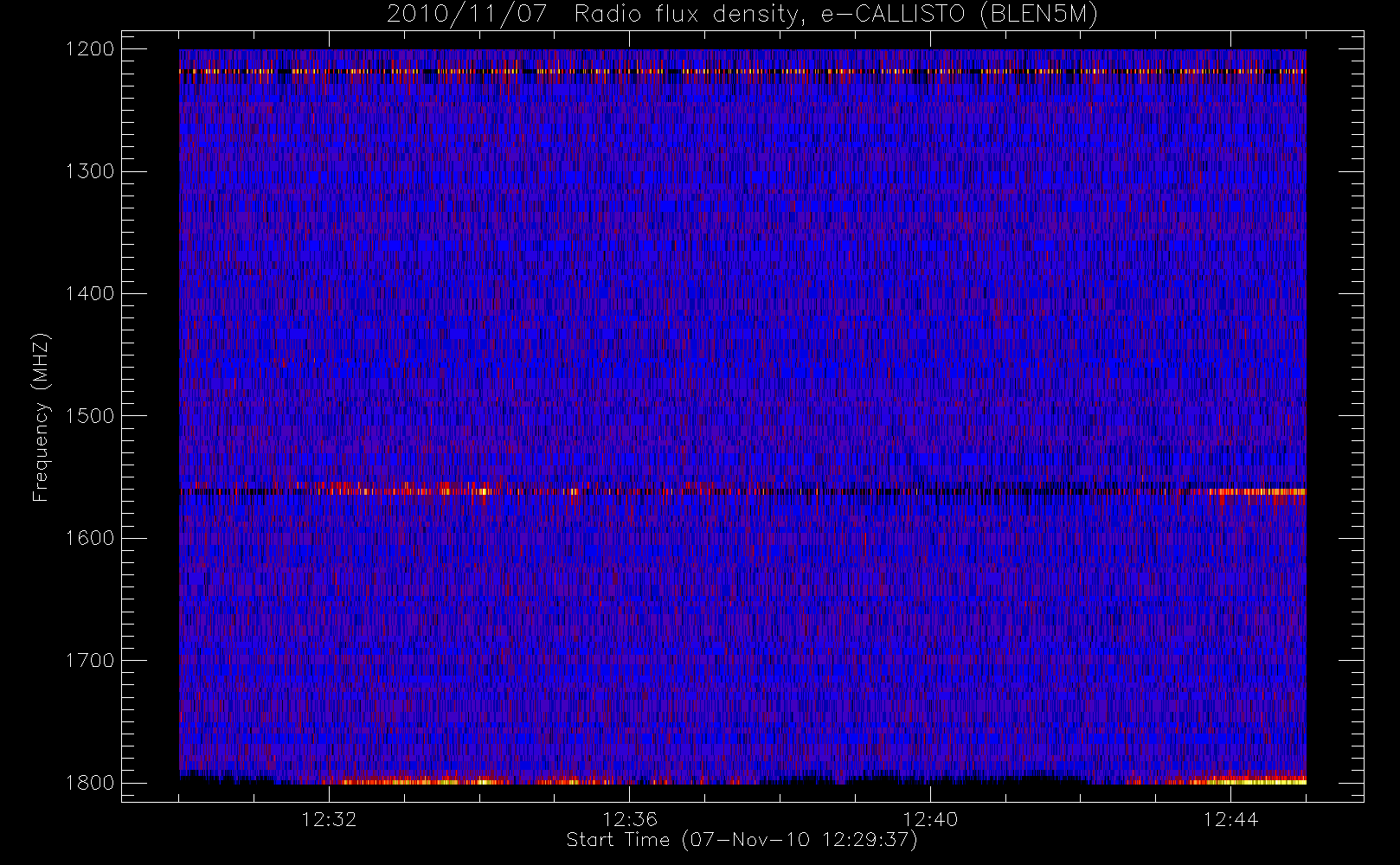Click the 12:36 time tick label

pyautogui.click(x=630, y=819)
